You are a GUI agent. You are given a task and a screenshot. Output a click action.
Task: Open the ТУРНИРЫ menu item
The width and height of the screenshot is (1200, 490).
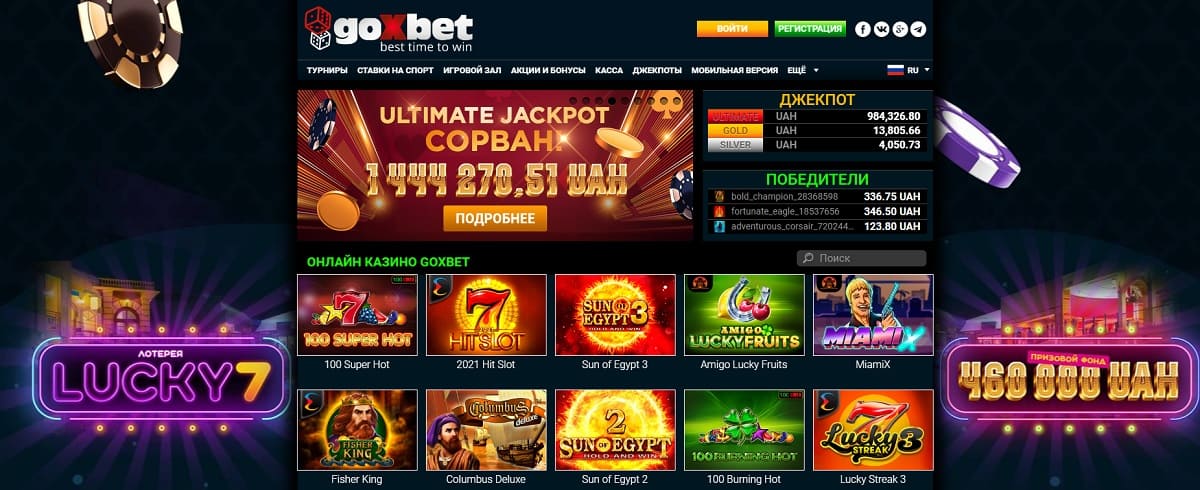(328, 71)
